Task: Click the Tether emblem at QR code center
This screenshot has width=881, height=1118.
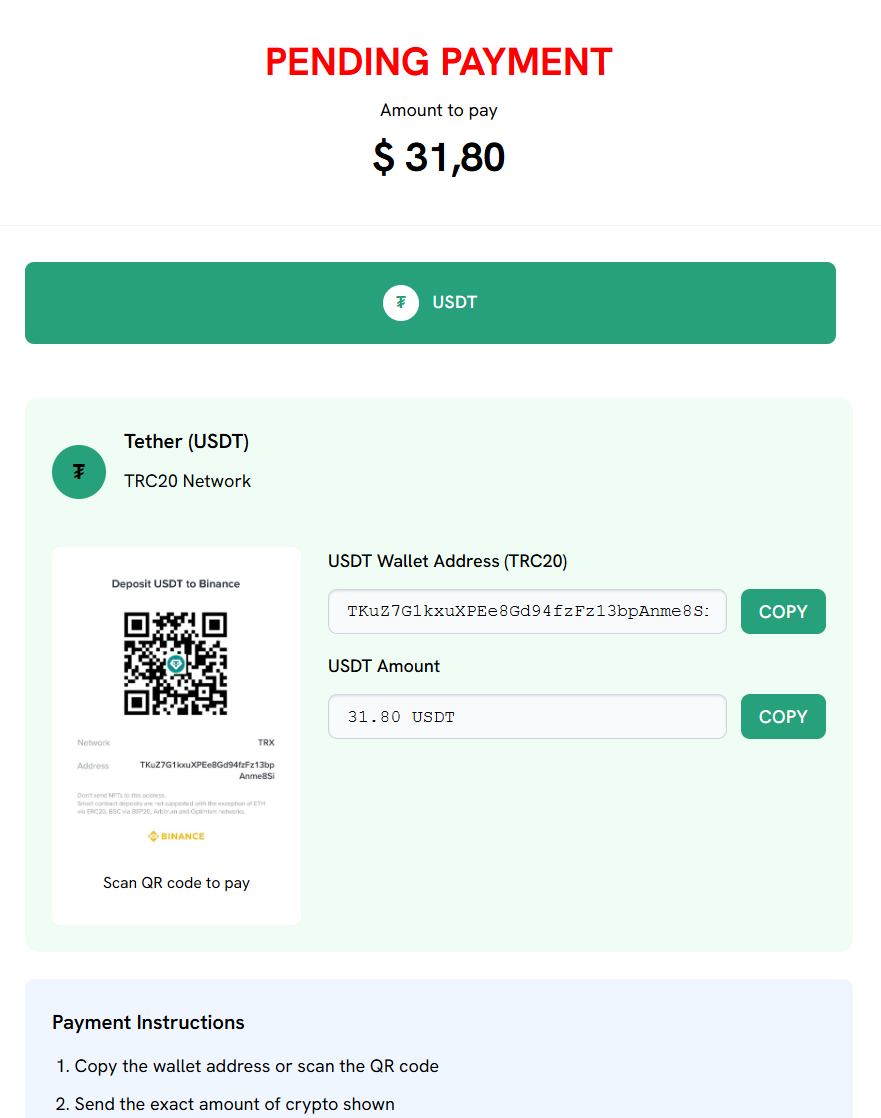Action: click(176, 665)
